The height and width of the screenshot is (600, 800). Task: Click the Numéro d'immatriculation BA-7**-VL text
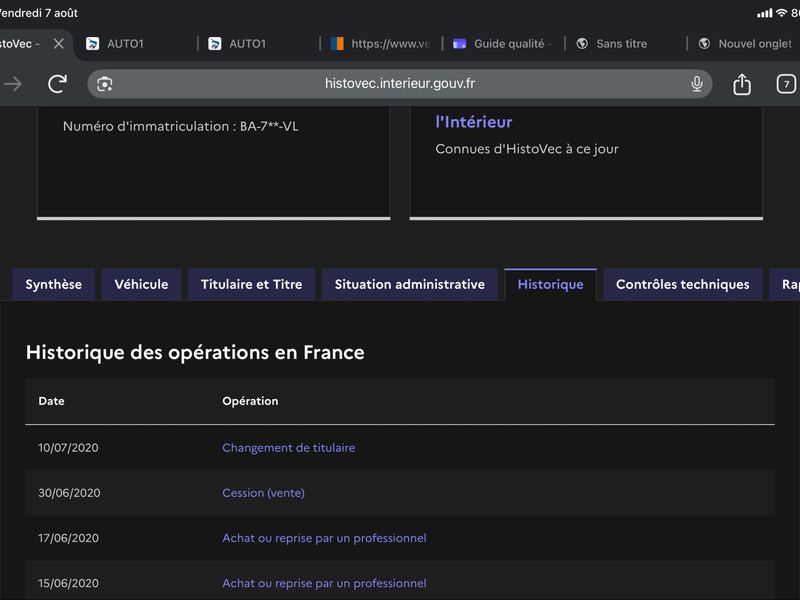[x=181, y=126]
